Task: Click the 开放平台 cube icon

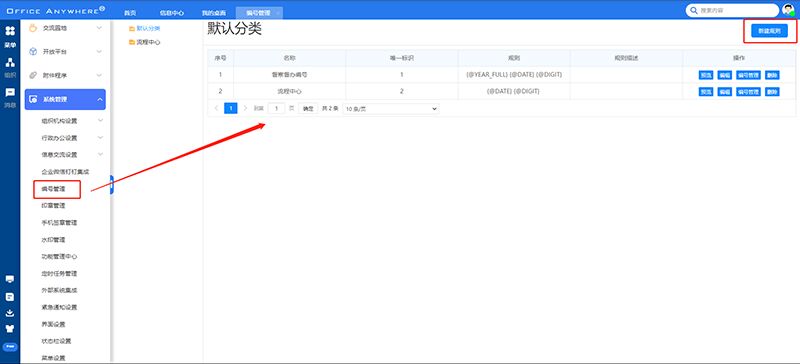Action: (33, 52)
